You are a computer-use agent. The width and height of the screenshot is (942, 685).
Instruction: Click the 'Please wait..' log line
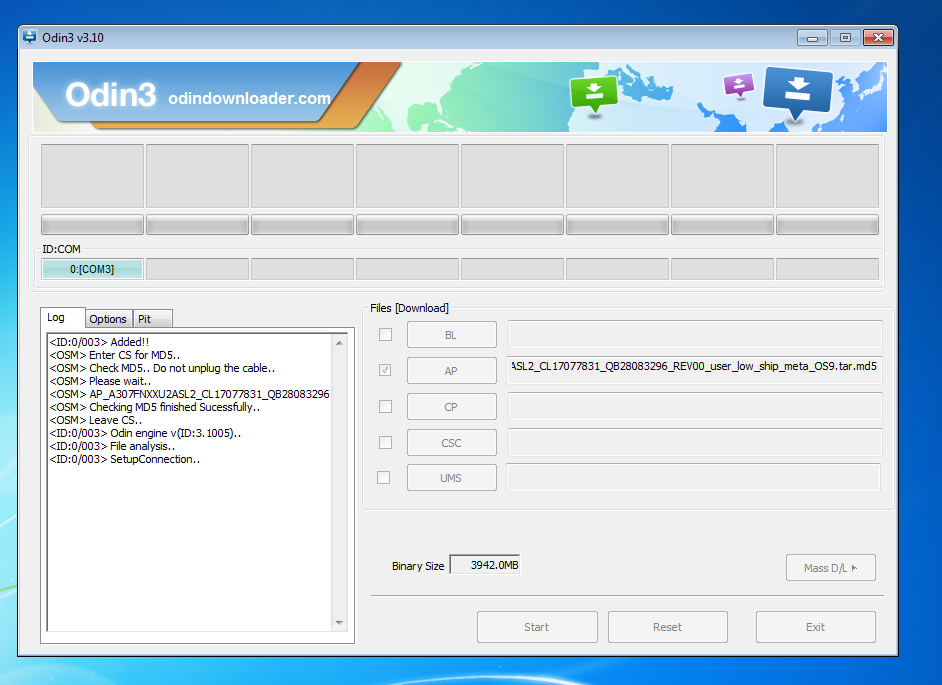coord(100,381)
